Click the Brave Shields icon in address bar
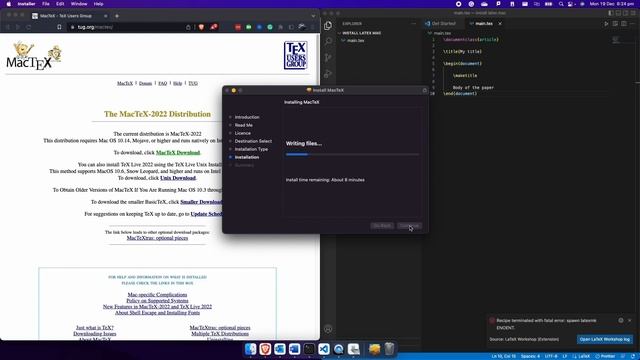 [x=201, y=27]
